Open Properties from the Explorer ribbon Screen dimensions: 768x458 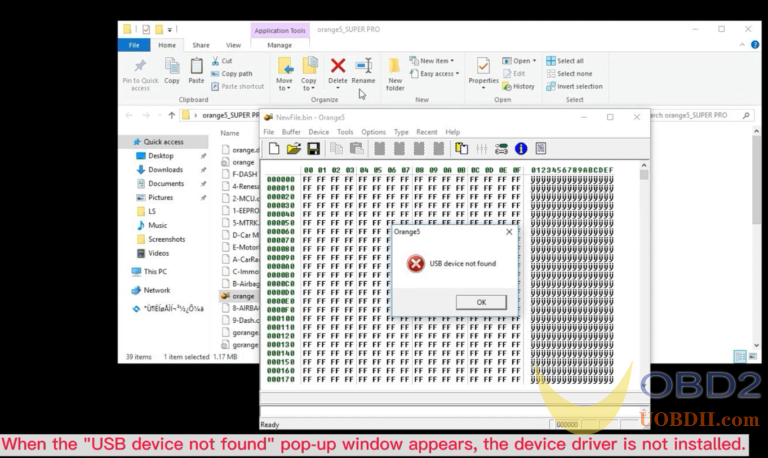[483, 71]
